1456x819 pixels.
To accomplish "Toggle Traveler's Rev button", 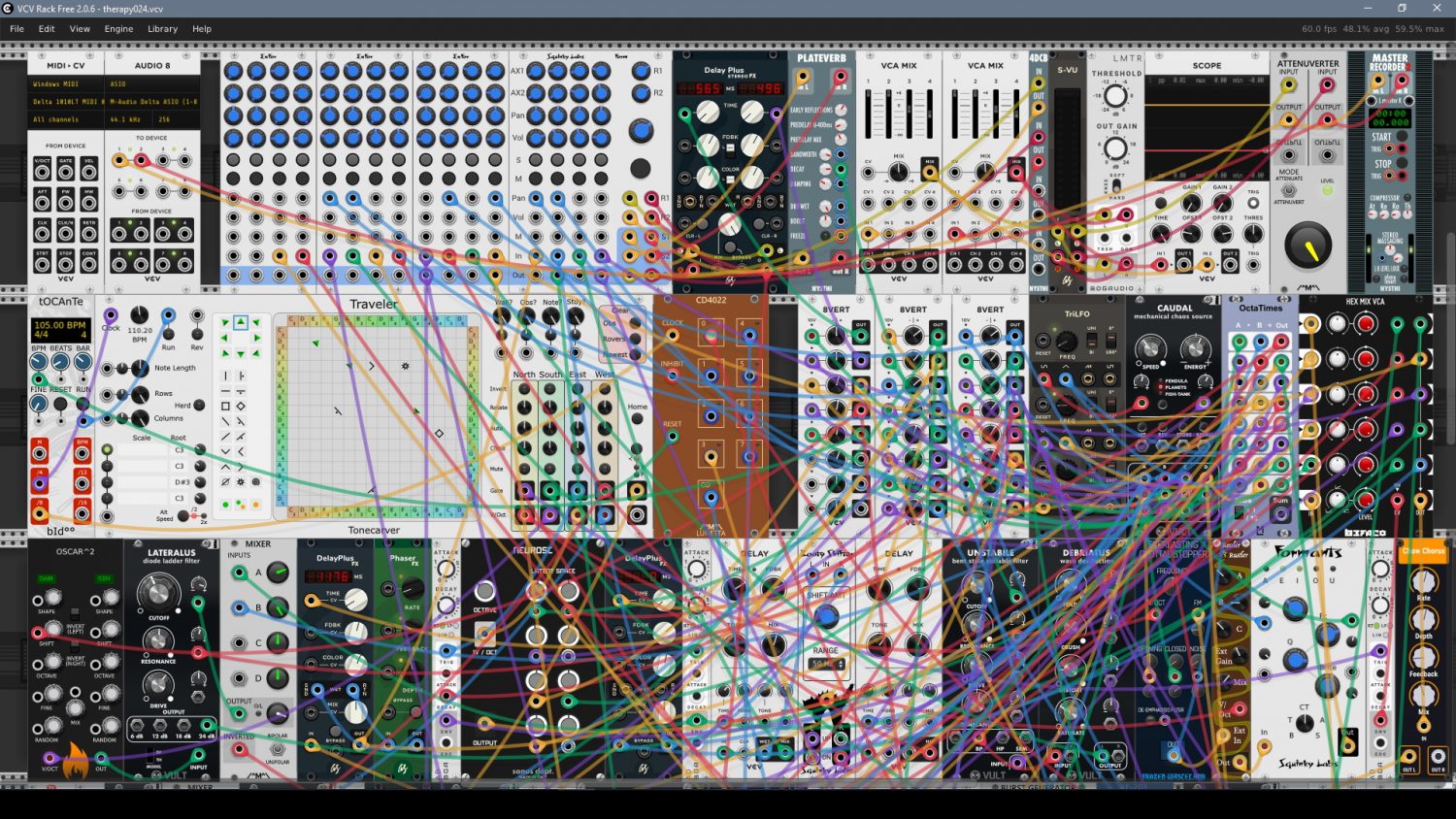I will [197, 333].
